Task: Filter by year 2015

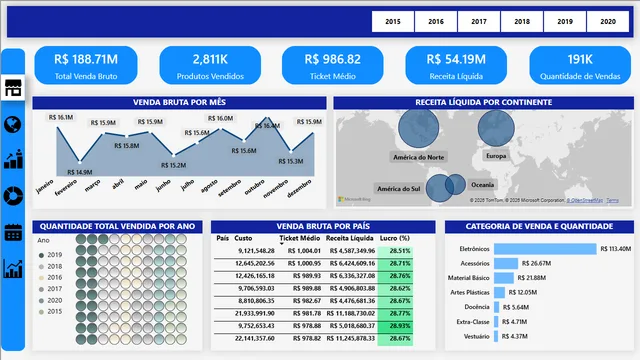Action: pyautogui.click(x=393, y=21)
